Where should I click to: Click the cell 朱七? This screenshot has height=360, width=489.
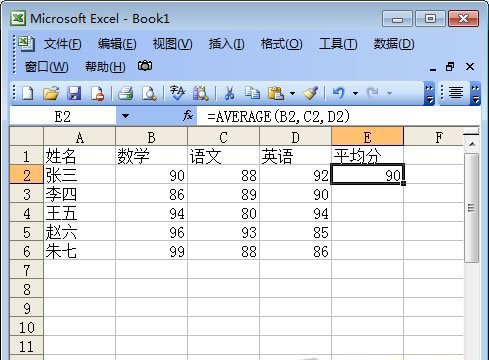pyautogui.click(x=79, y=251)
